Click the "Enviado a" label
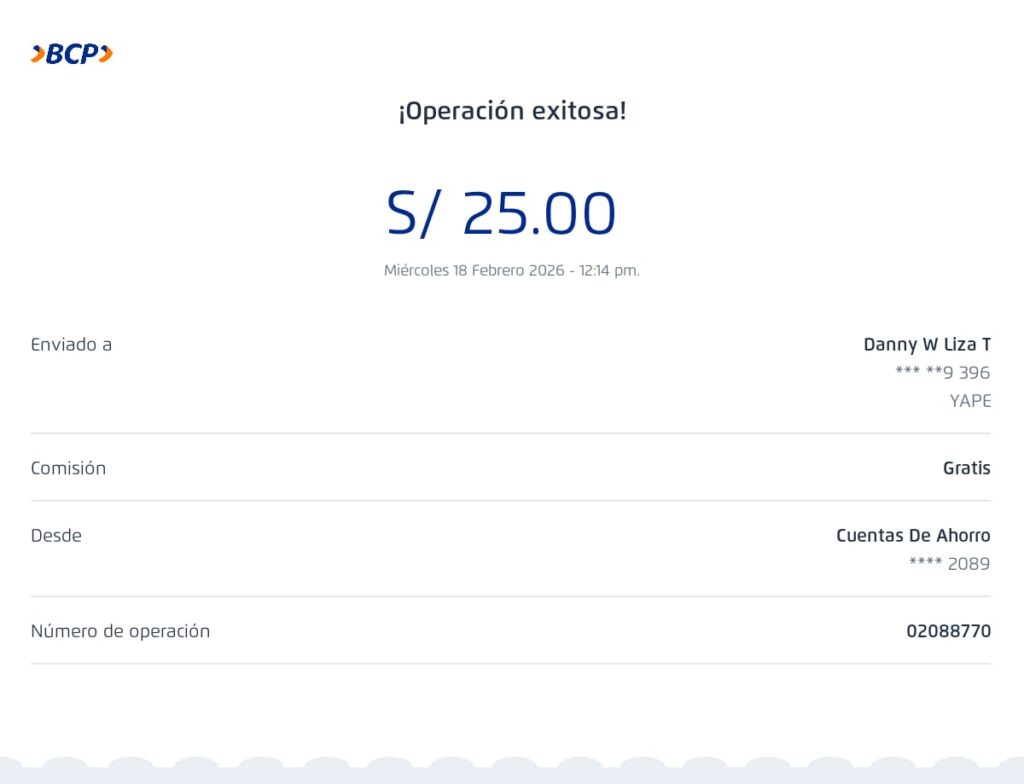Screen dimensions: 1024x784 click(71, 345)
